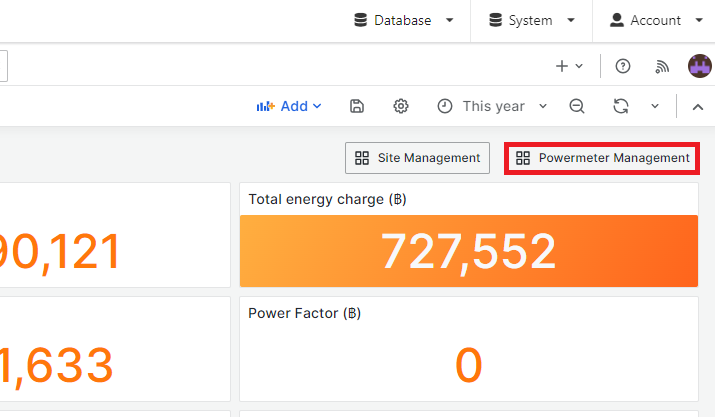The height and width of the screenshot is (417, 715).
Task: Open the news feed RSS icon
Action: coord(662,67)
